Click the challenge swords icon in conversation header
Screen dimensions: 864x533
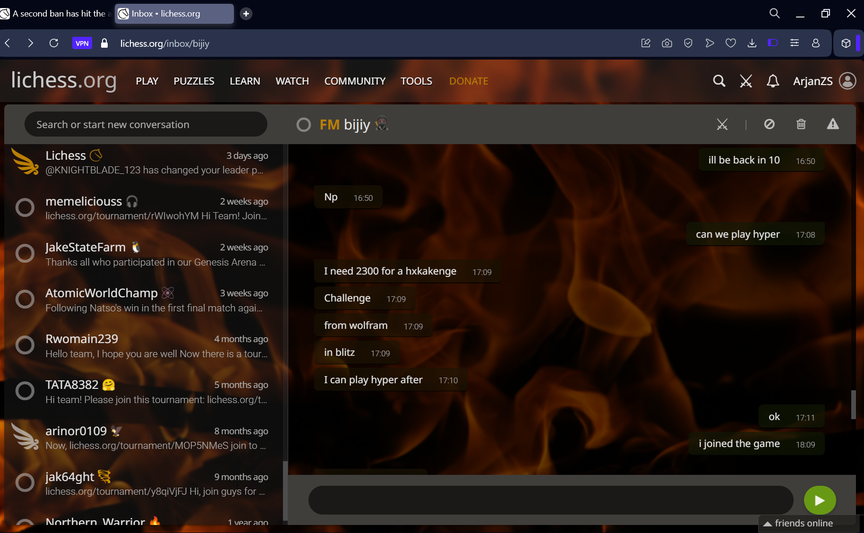(722, 124)
